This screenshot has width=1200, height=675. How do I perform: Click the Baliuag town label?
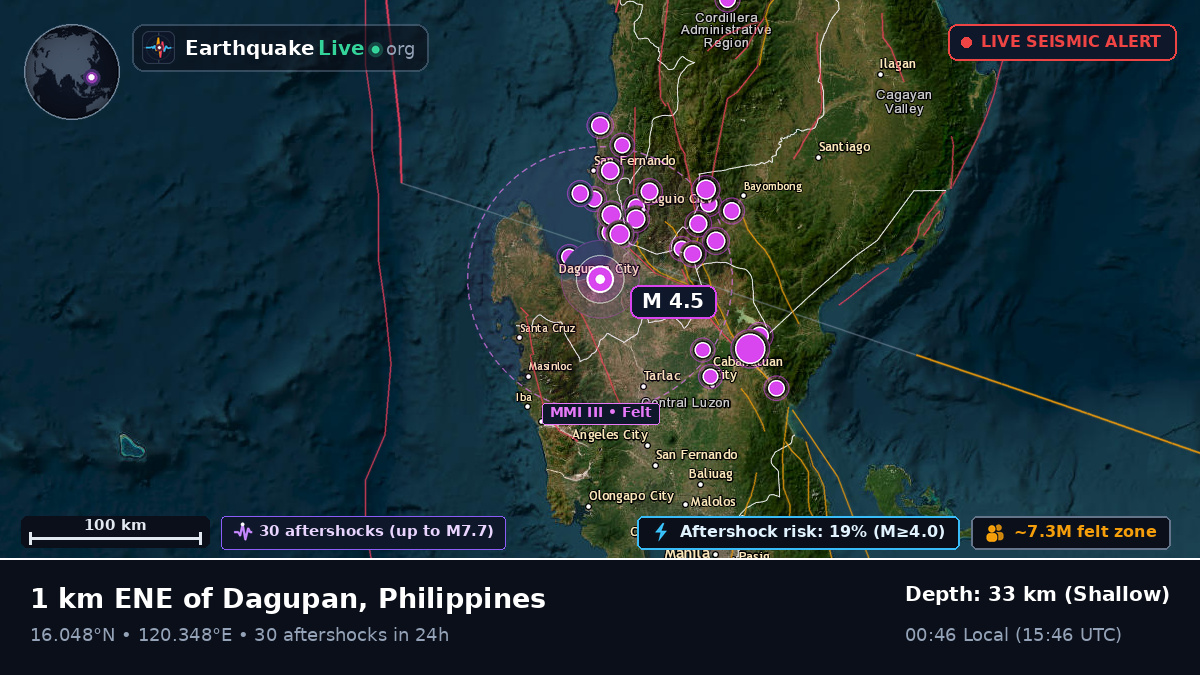coord(711,474)
